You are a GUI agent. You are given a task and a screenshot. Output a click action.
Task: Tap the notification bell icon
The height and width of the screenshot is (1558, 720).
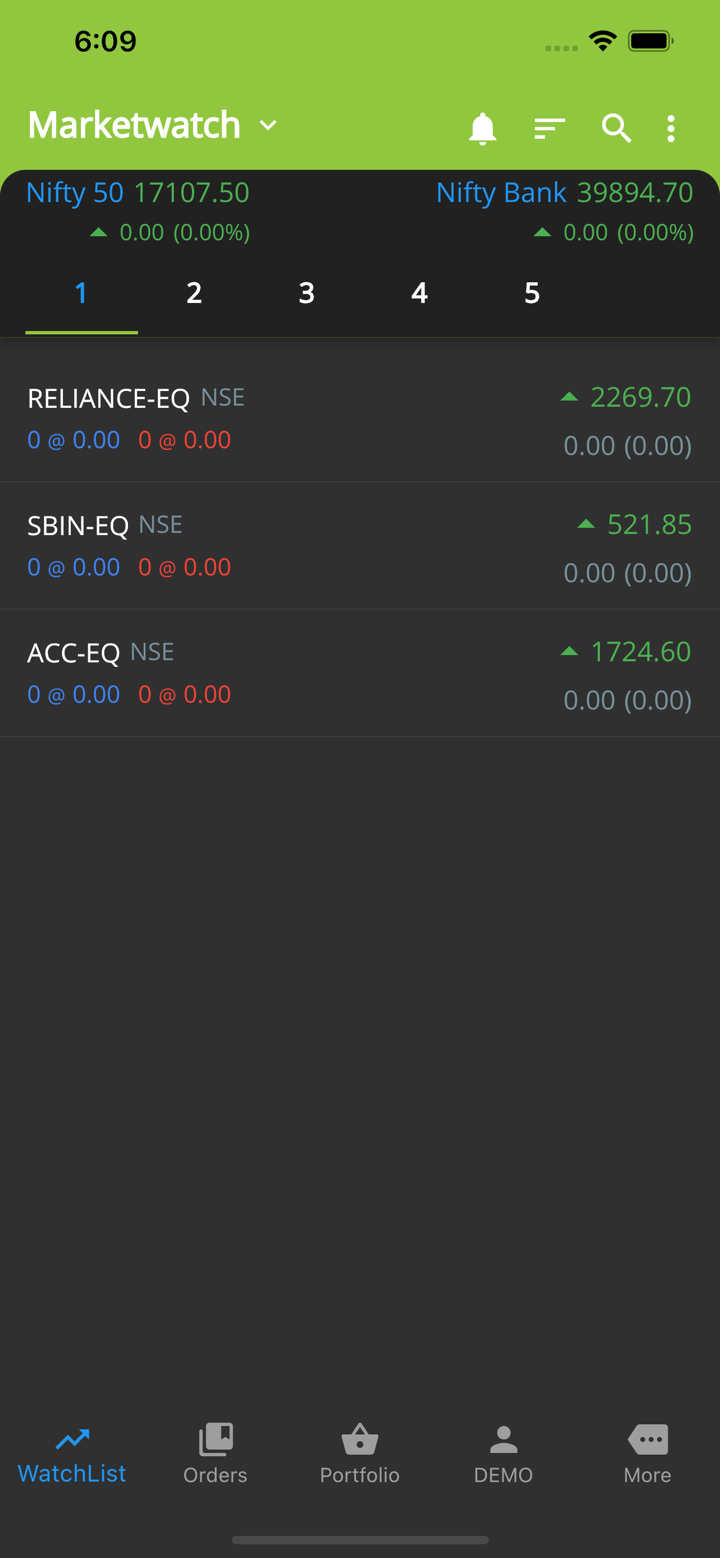pos(482,128)
